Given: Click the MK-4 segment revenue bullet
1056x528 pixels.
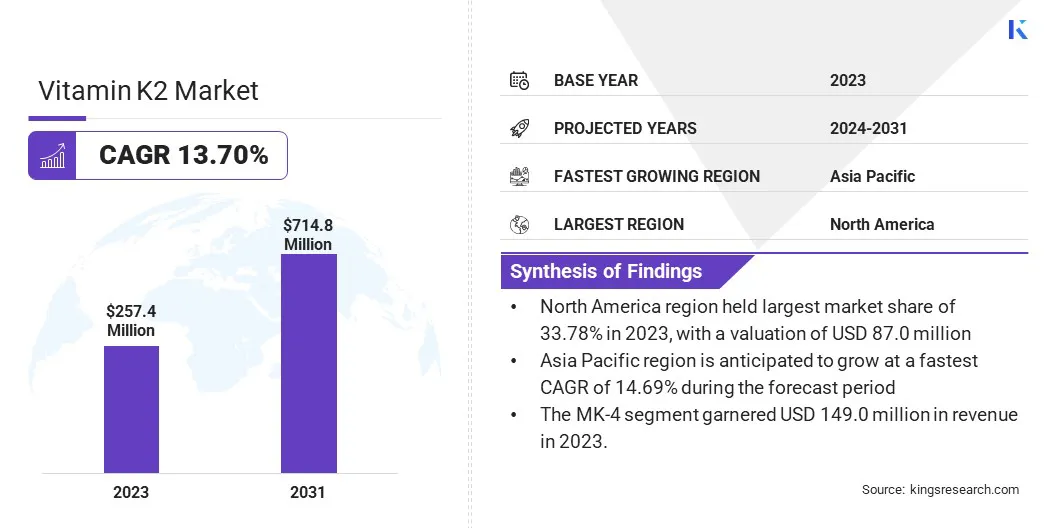Looking at the screenshot, I should click(778, 428).
